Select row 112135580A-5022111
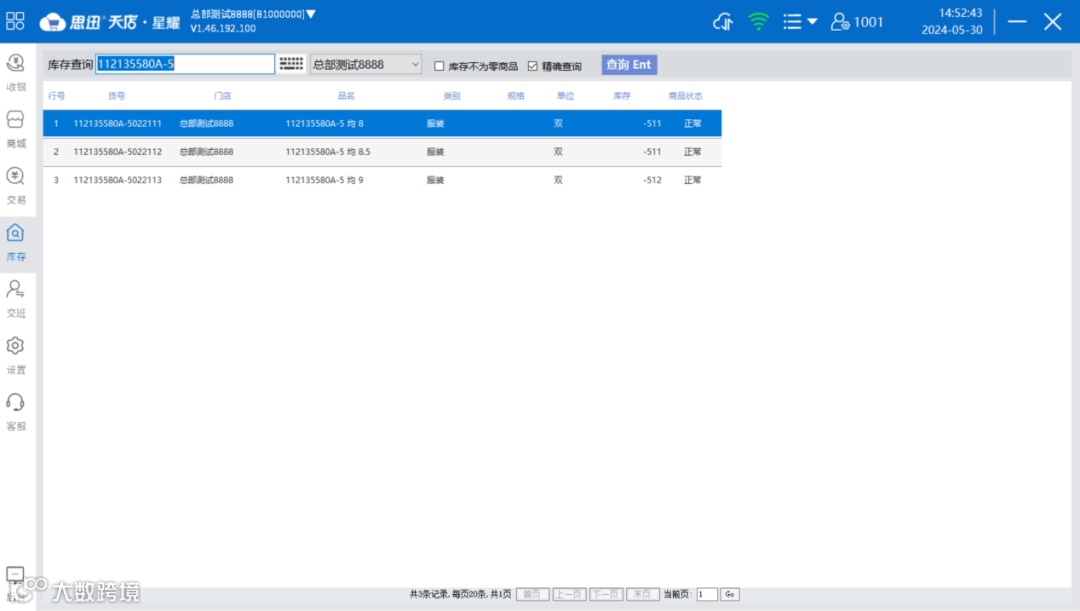Image resolution: width=1080 pixels, height=611 pixels. 382,123
